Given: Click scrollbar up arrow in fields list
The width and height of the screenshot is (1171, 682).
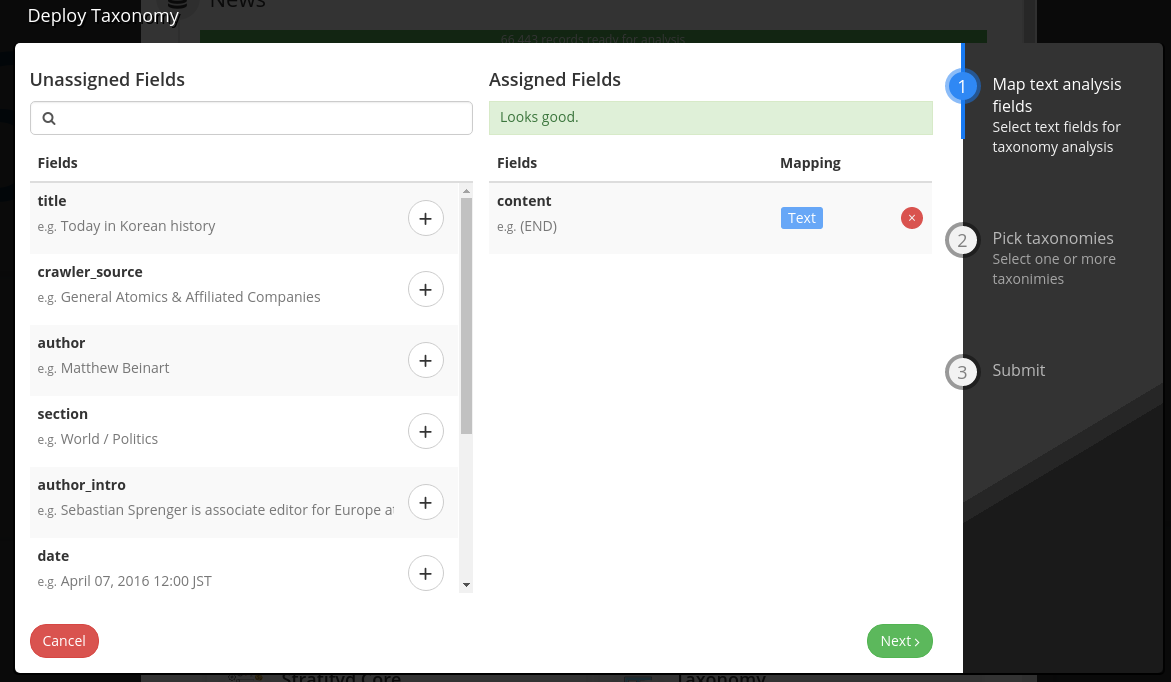Looking at the screenshot, I should (x=467, y=191).
